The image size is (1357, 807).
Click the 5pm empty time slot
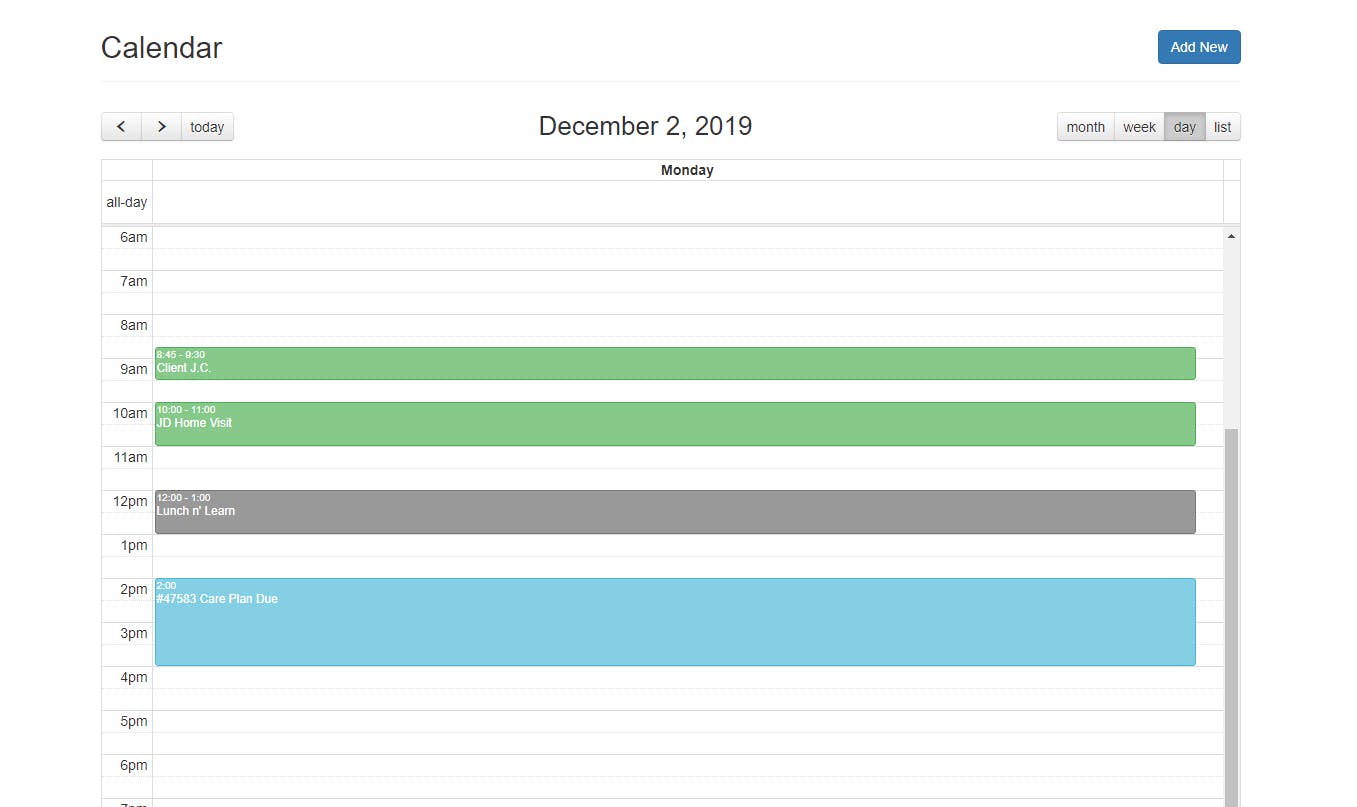[687, 732]
